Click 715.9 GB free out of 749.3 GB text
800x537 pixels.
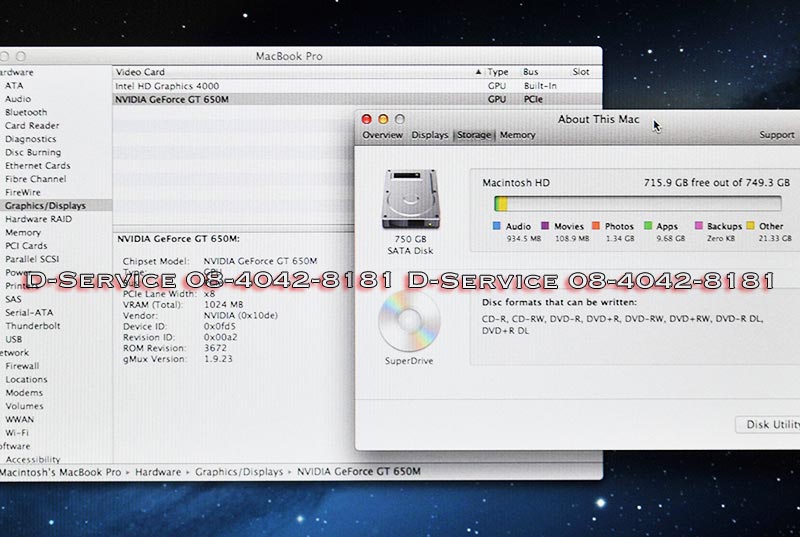[x=717, y=183]
